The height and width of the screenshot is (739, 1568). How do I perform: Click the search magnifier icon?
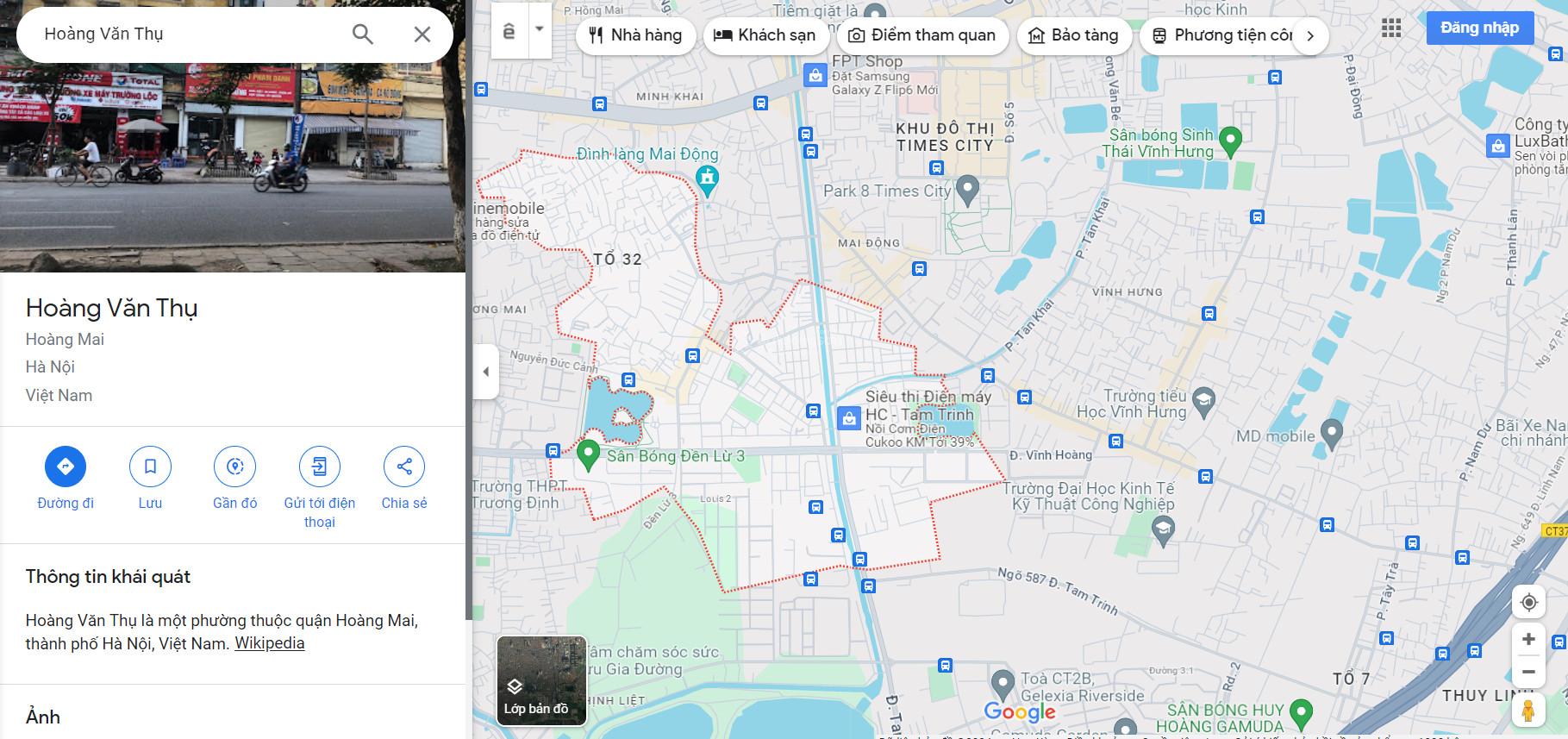363,34
